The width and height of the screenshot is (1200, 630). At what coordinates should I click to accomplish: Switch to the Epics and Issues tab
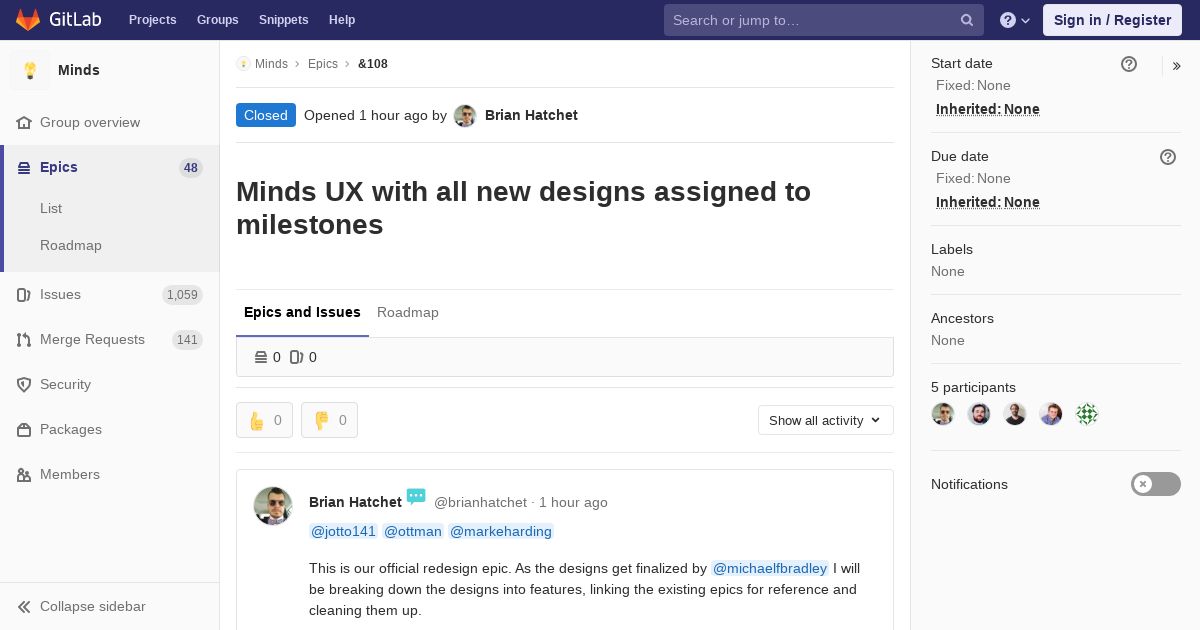302,312
